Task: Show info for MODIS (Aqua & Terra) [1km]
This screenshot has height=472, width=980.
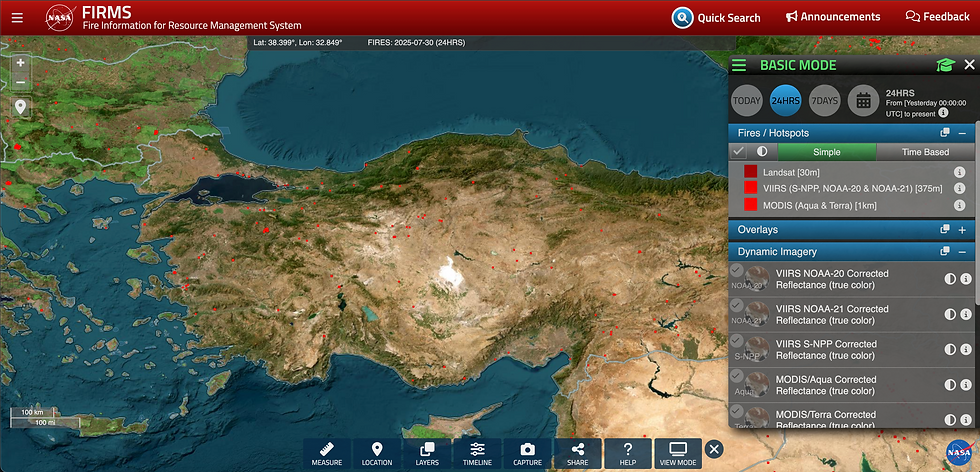Action: 959,205
